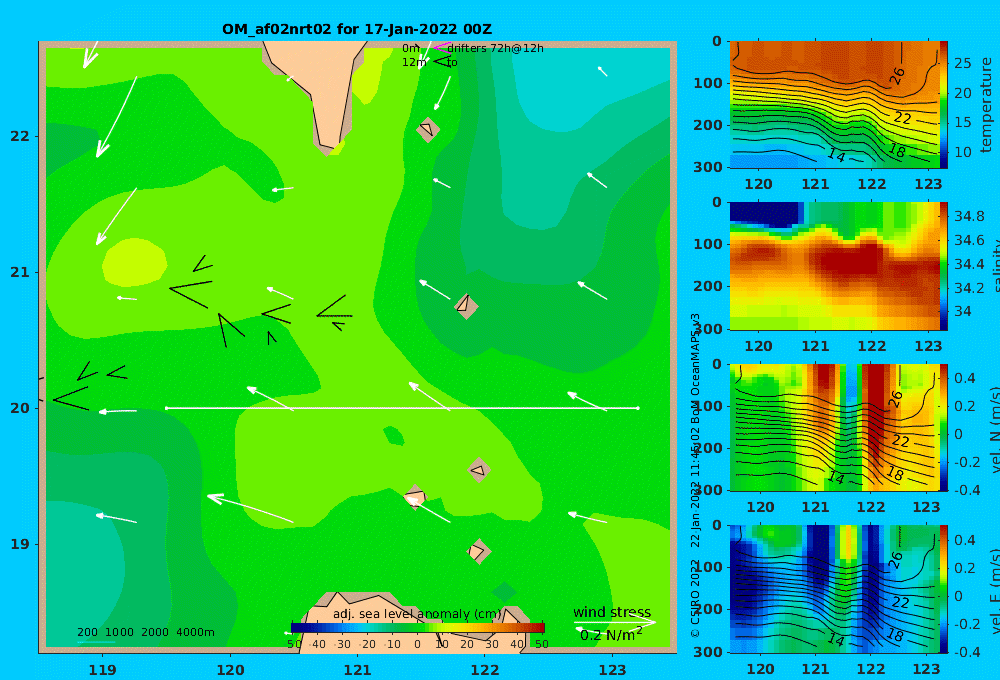Click longitude label 121 on the main map
Screen dimensions: 1000x680
click(357, 670)
